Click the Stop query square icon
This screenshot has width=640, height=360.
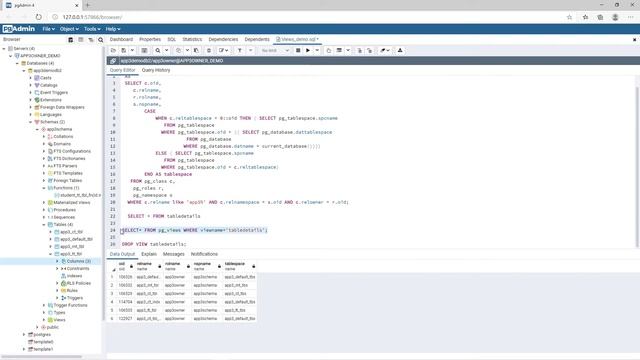pyautogui.click(x=298, y=50)
